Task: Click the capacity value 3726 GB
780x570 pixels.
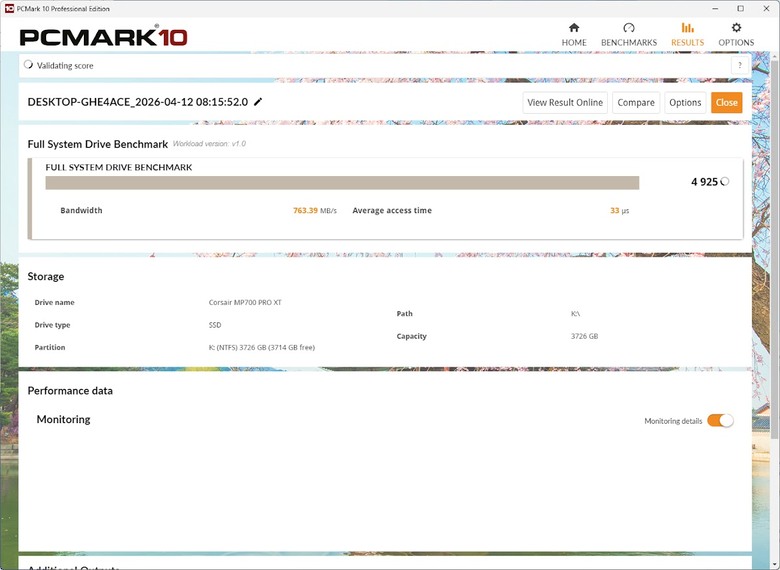Action: (x=584, y=336)
